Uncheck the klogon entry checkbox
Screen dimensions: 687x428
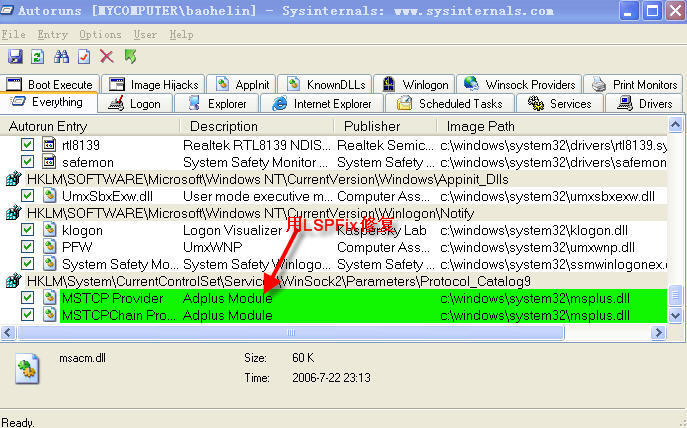(27, 230)
